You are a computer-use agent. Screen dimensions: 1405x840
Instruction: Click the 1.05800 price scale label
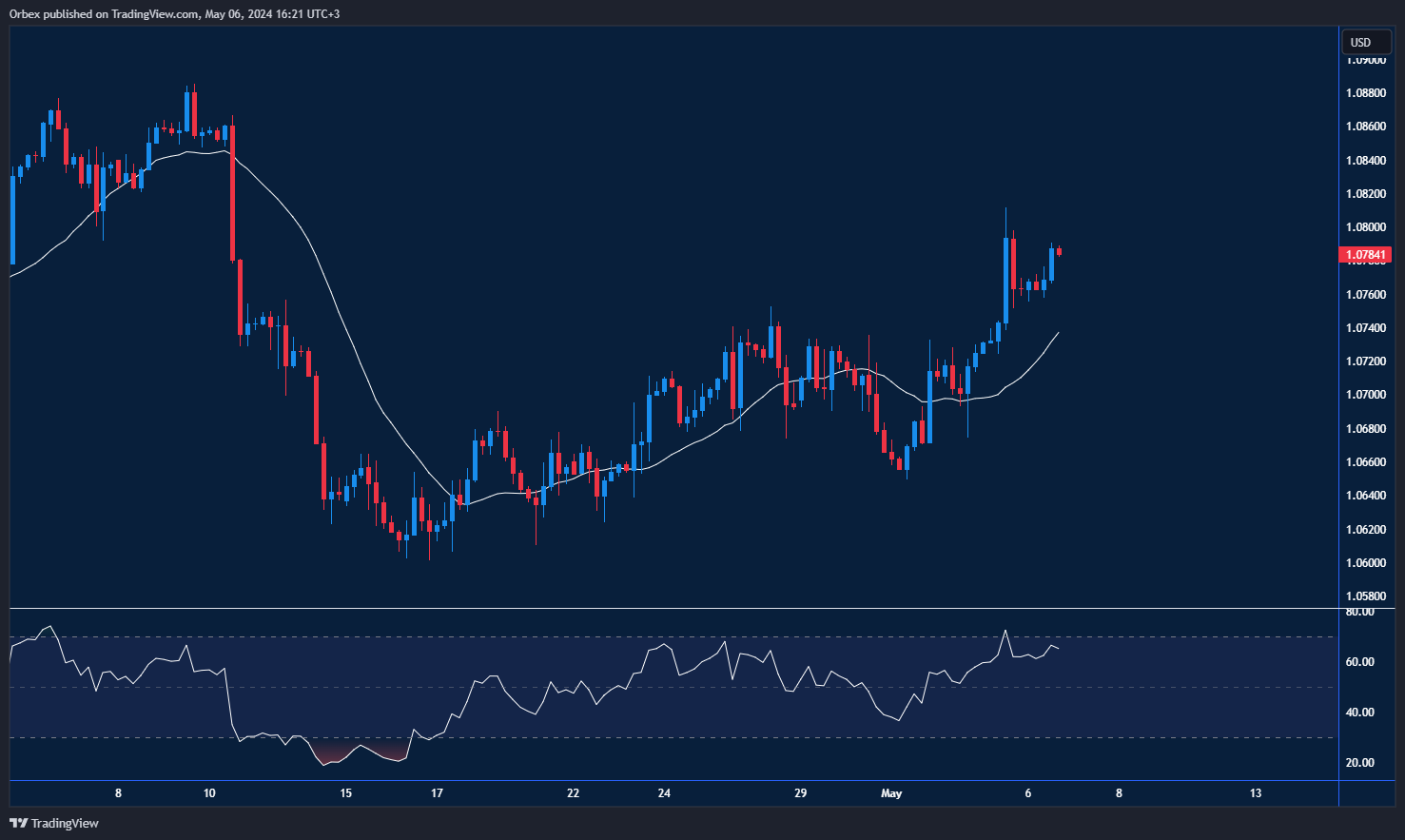coord(1365,596)
